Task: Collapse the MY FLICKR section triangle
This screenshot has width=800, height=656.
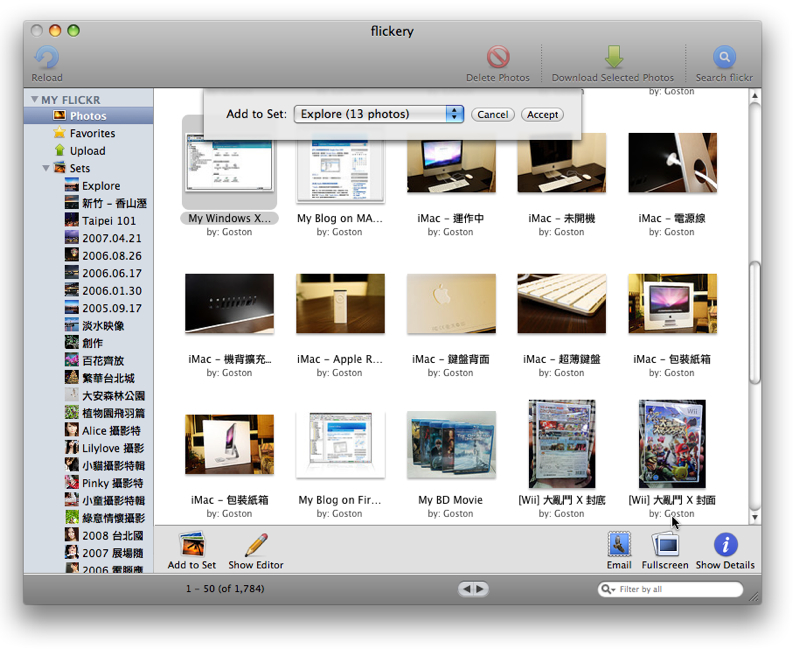Action: click(34, 99)
